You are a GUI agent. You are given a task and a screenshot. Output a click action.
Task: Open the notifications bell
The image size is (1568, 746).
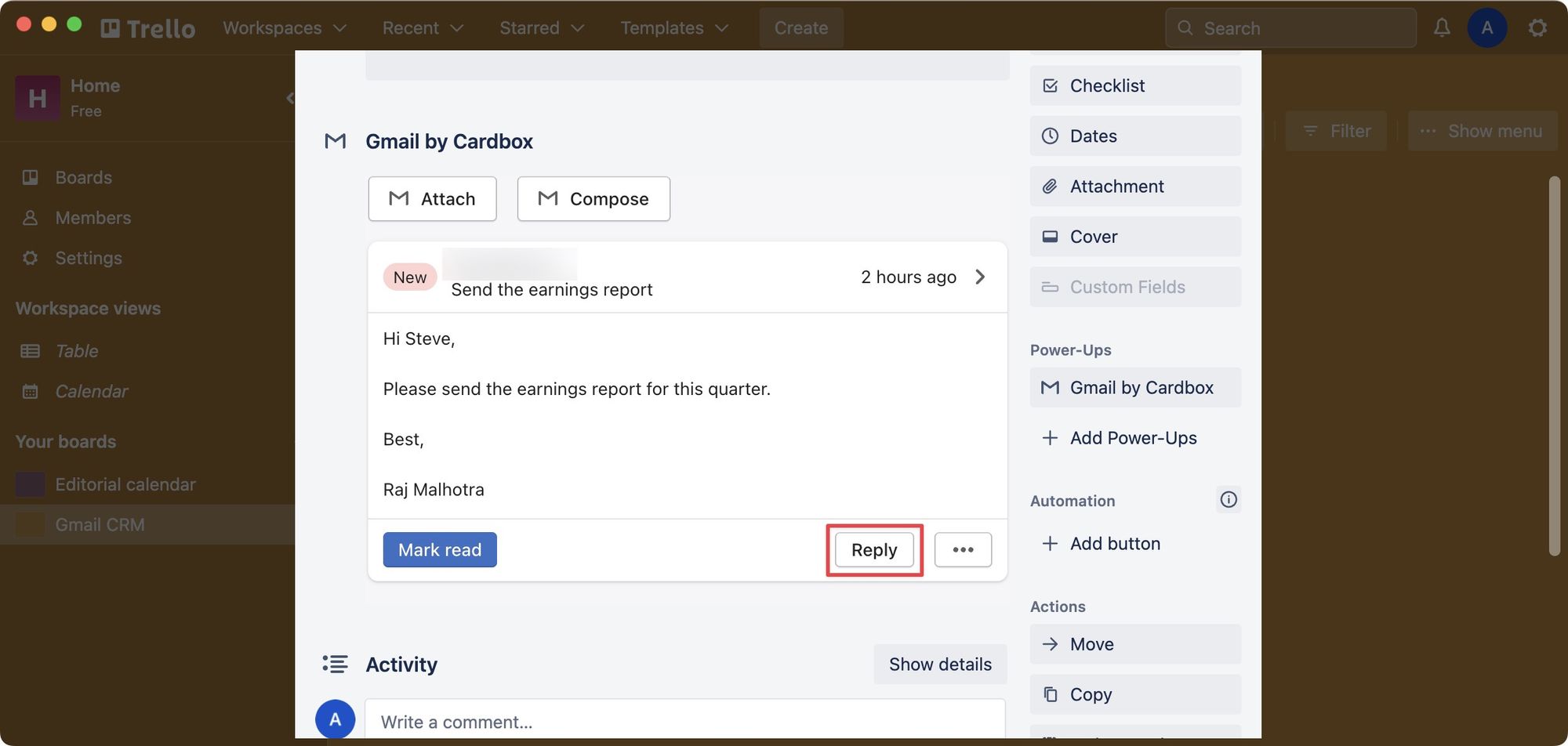click(x=1442, y=28)
